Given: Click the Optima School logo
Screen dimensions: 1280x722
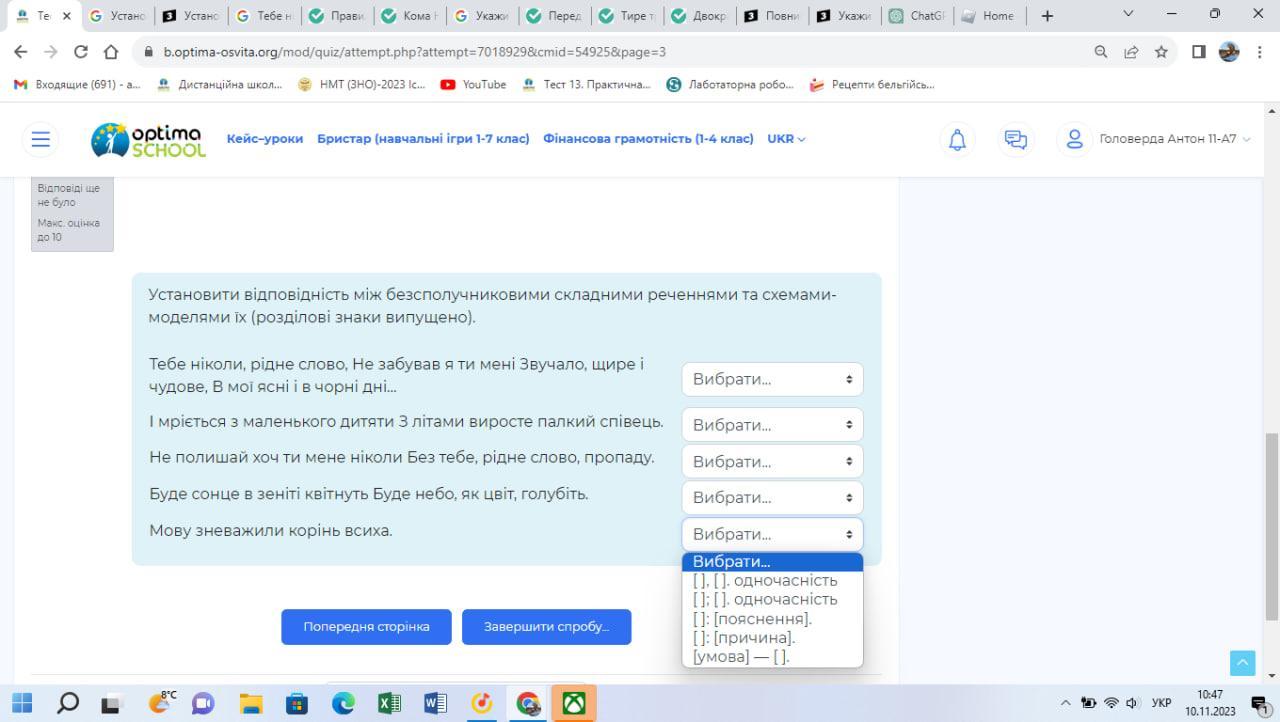Looking at the screenshot, I should (x=148, y=140).
